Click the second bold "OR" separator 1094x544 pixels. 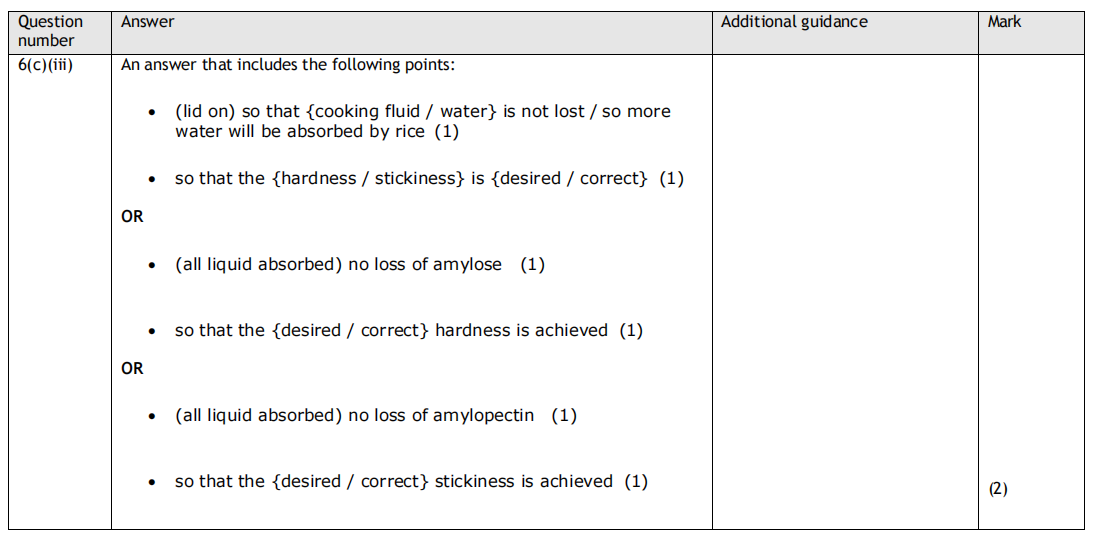click(132, 368)
